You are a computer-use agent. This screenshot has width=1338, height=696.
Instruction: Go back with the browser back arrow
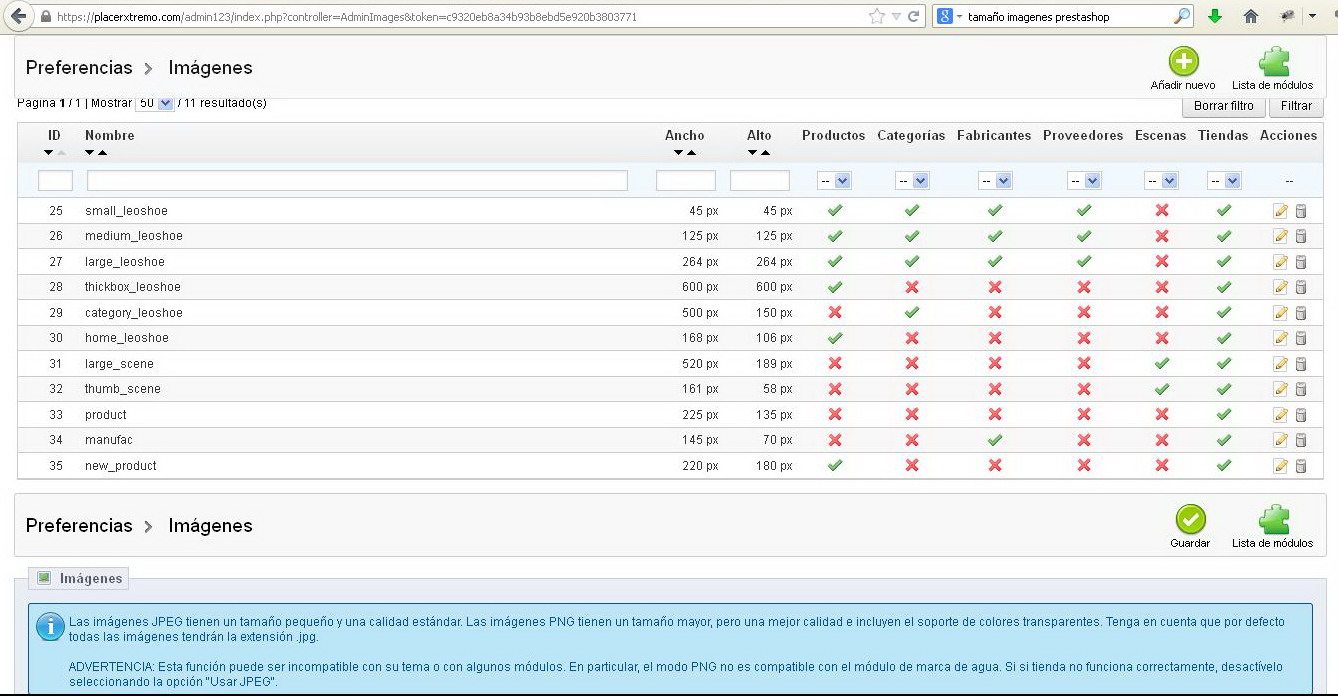point(18,16)
